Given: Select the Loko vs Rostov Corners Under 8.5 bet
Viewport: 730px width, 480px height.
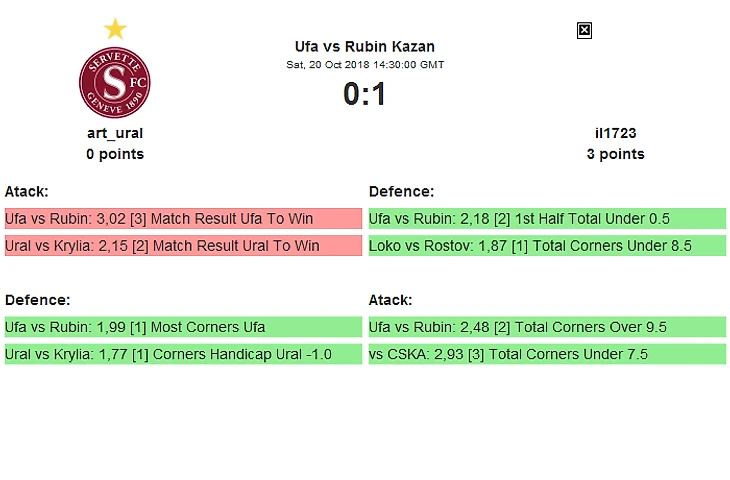Looking at the screenshot, I should [547, 245].
